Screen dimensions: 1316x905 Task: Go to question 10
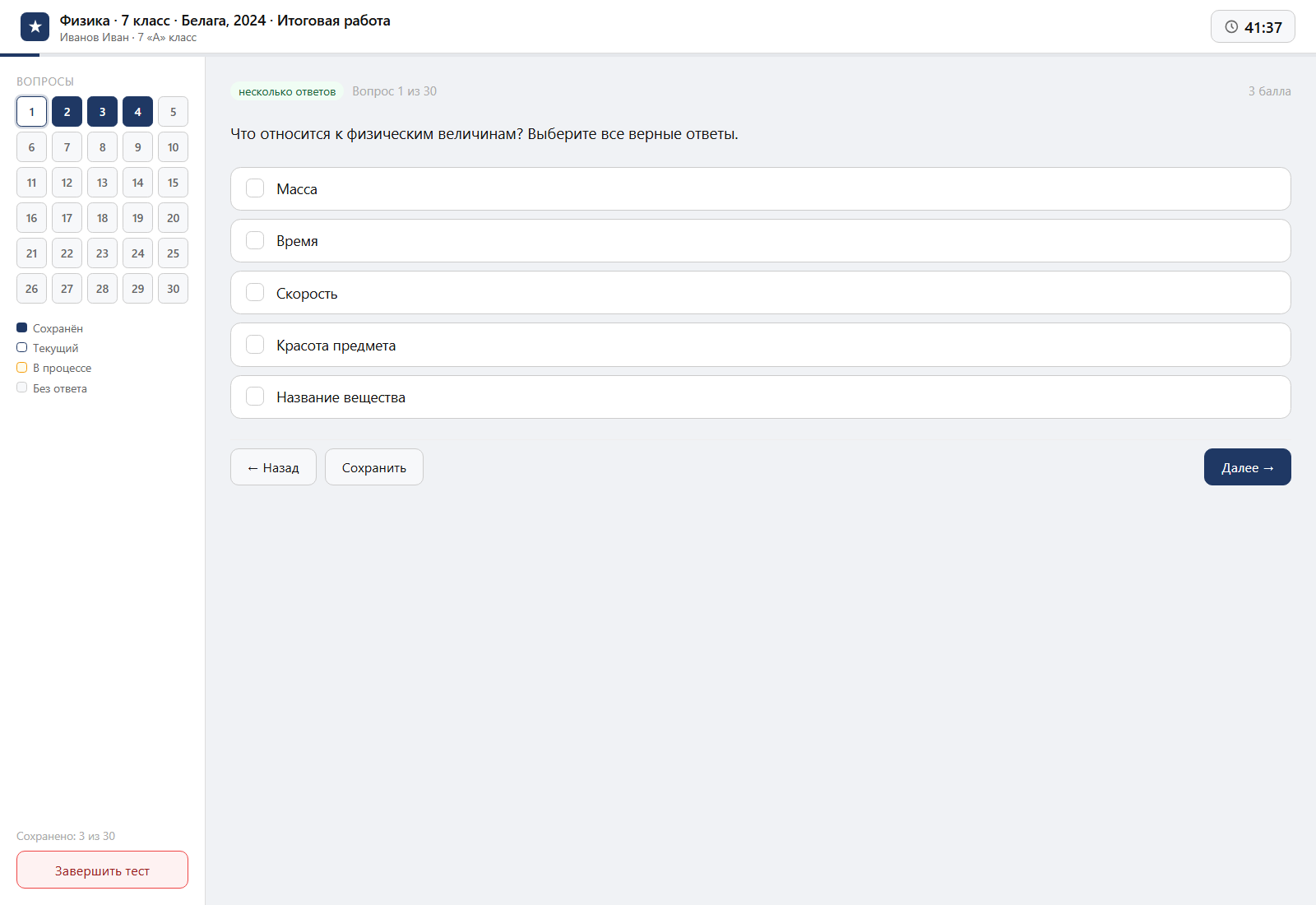173,147
